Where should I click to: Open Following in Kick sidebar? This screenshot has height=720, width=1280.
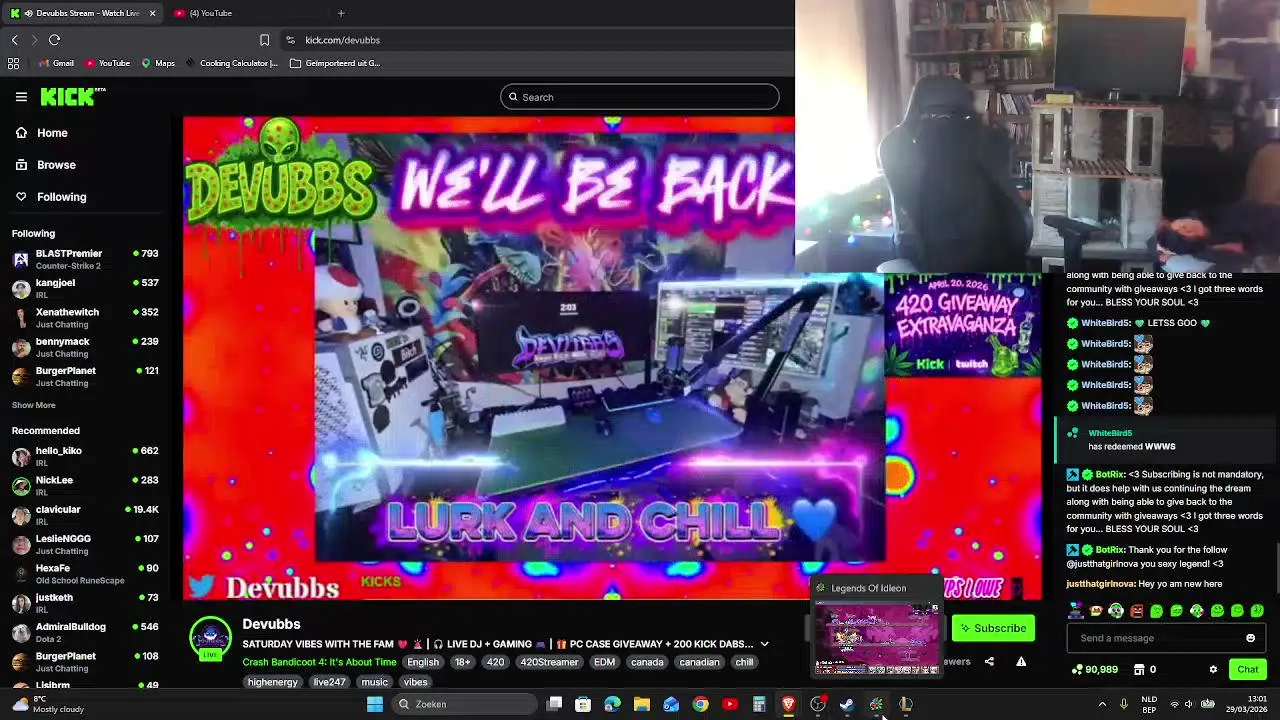pyautogui.click(x=50, y=197)
